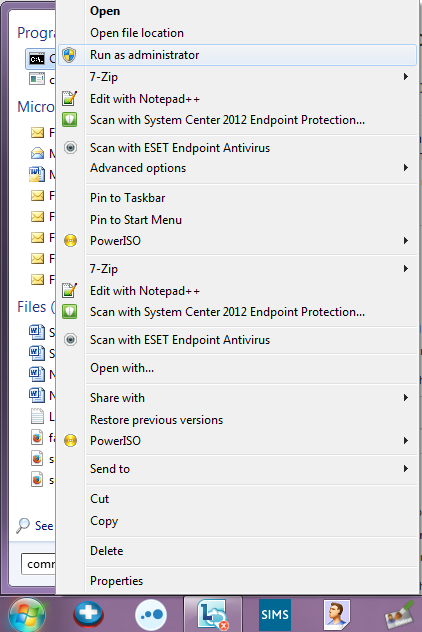
Task: Select Properties at the bottom of the menu
Action: coord(116,581)
